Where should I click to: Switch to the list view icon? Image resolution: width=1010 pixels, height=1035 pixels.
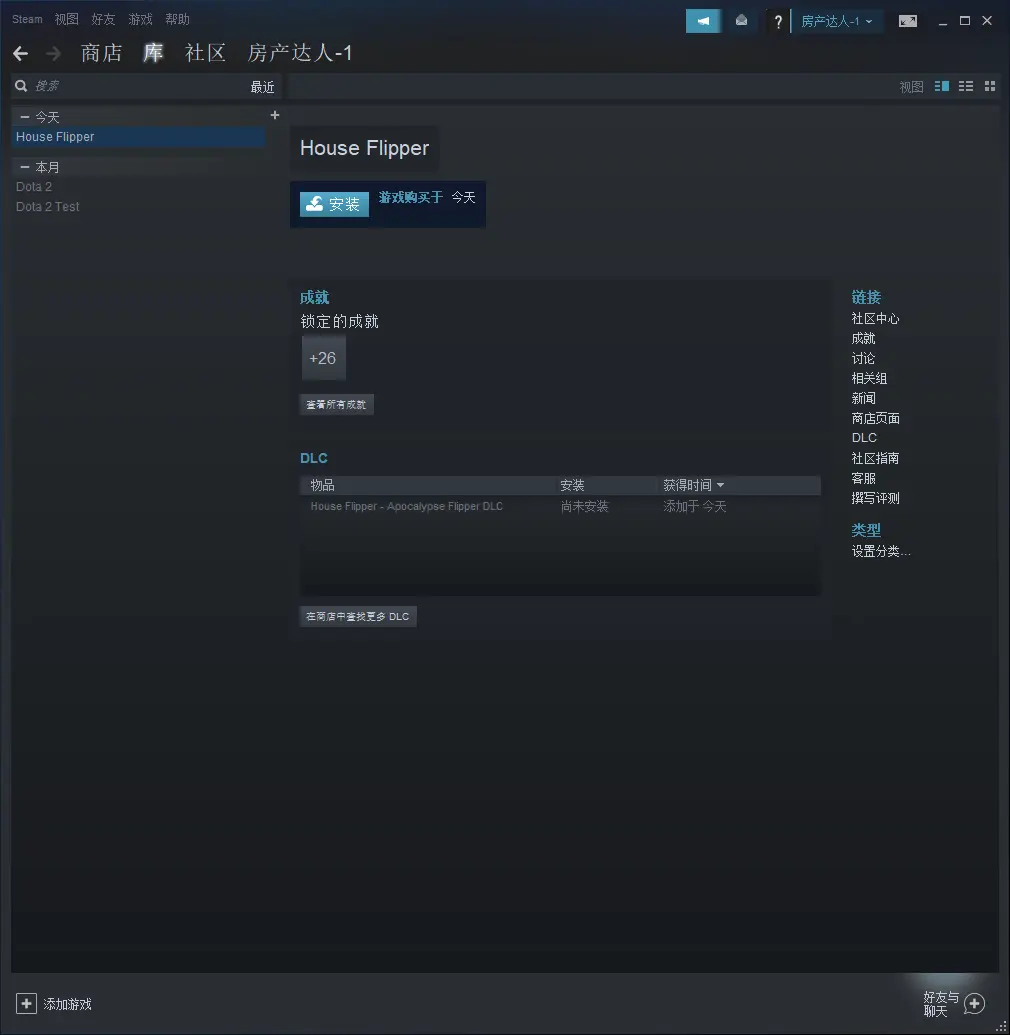(x=966, y=86)
